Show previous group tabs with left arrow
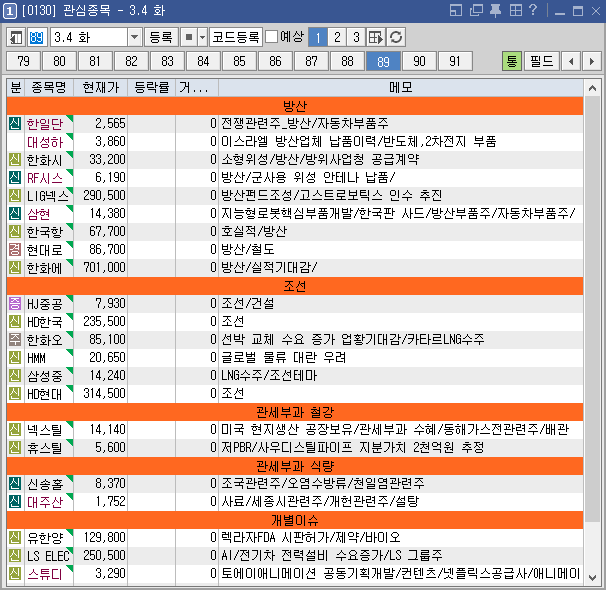Image resolution: width=606 pixels, height=590 pixels. click(x=571, y=61)
